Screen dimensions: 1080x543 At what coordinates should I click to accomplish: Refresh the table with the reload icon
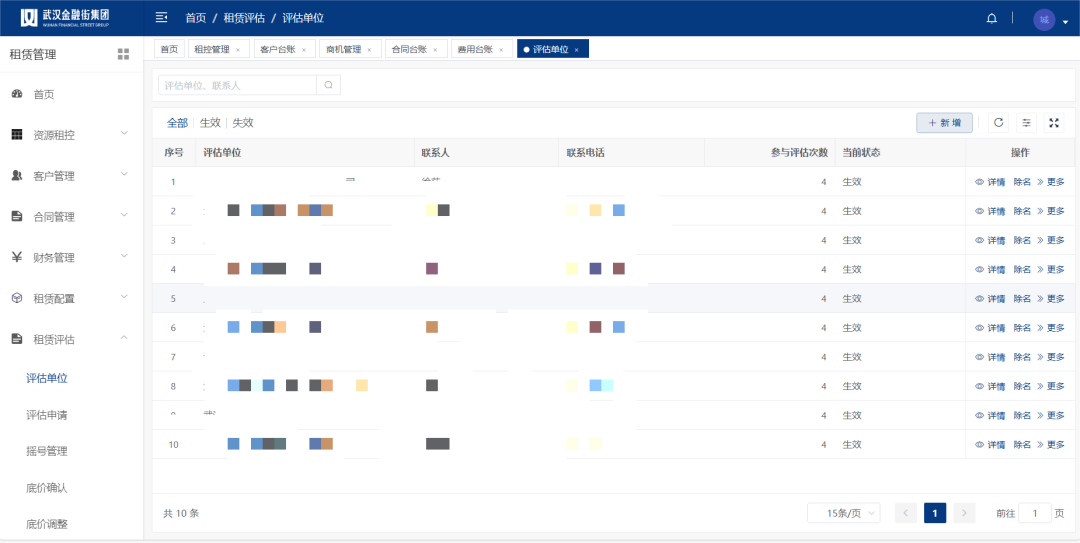[999, 123]
